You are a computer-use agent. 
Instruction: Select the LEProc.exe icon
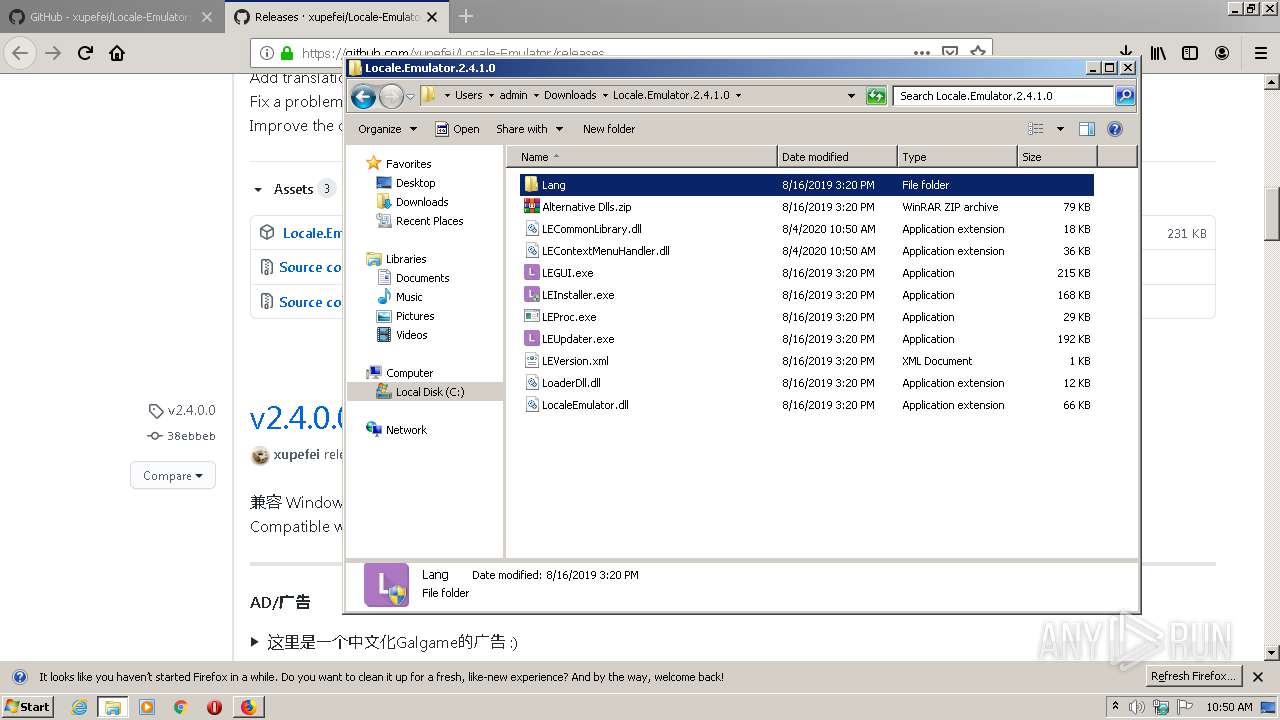531,317
